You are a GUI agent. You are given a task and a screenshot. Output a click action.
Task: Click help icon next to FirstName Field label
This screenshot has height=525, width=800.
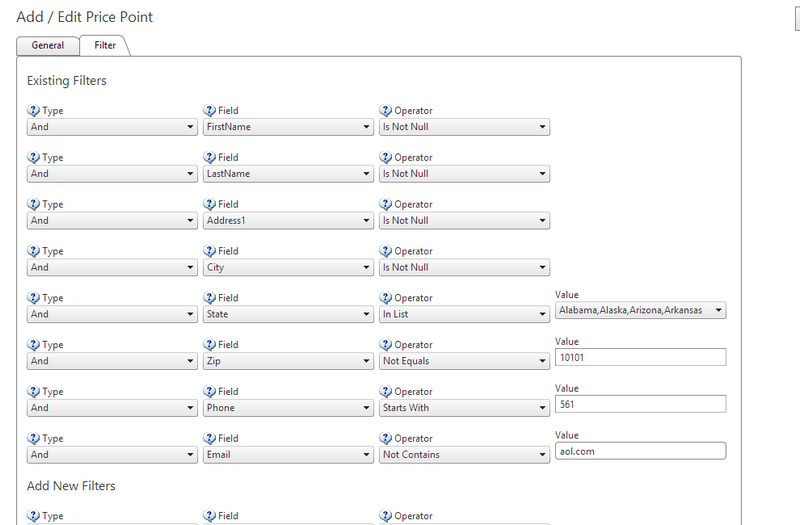(x=209, y=111)
